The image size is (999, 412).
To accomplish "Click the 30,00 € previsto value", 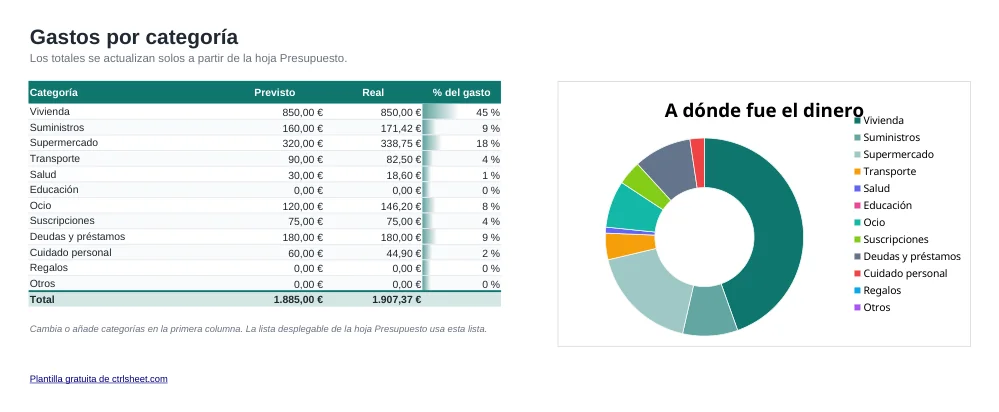I will [x=305, y=175].
